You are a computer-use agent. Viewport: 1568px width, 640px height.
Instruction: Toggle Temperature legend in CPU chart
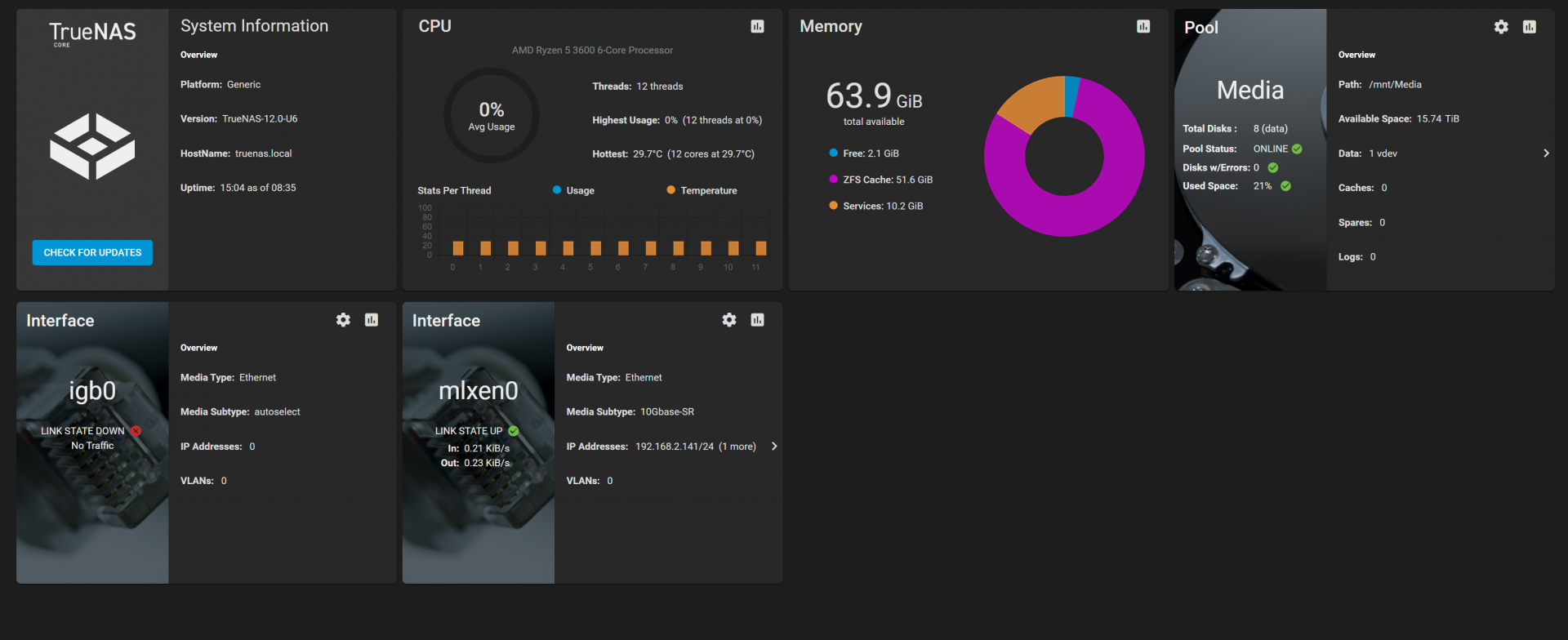click(x=702, y=190)
